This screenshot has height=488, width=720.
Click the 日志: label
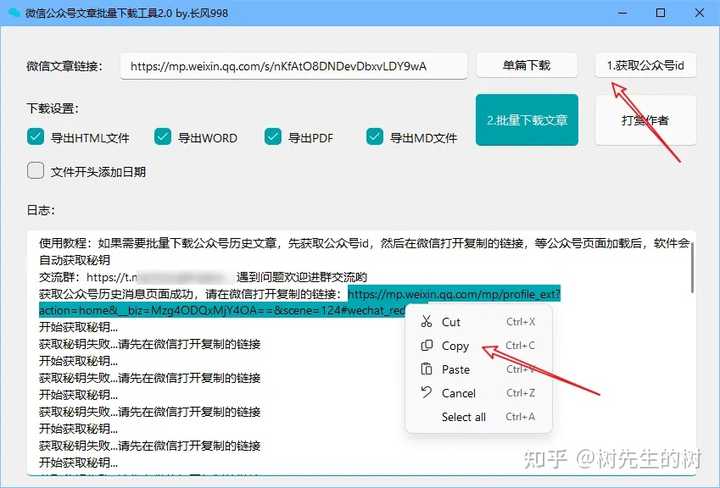pyautogui.click(x=41, y=210)
